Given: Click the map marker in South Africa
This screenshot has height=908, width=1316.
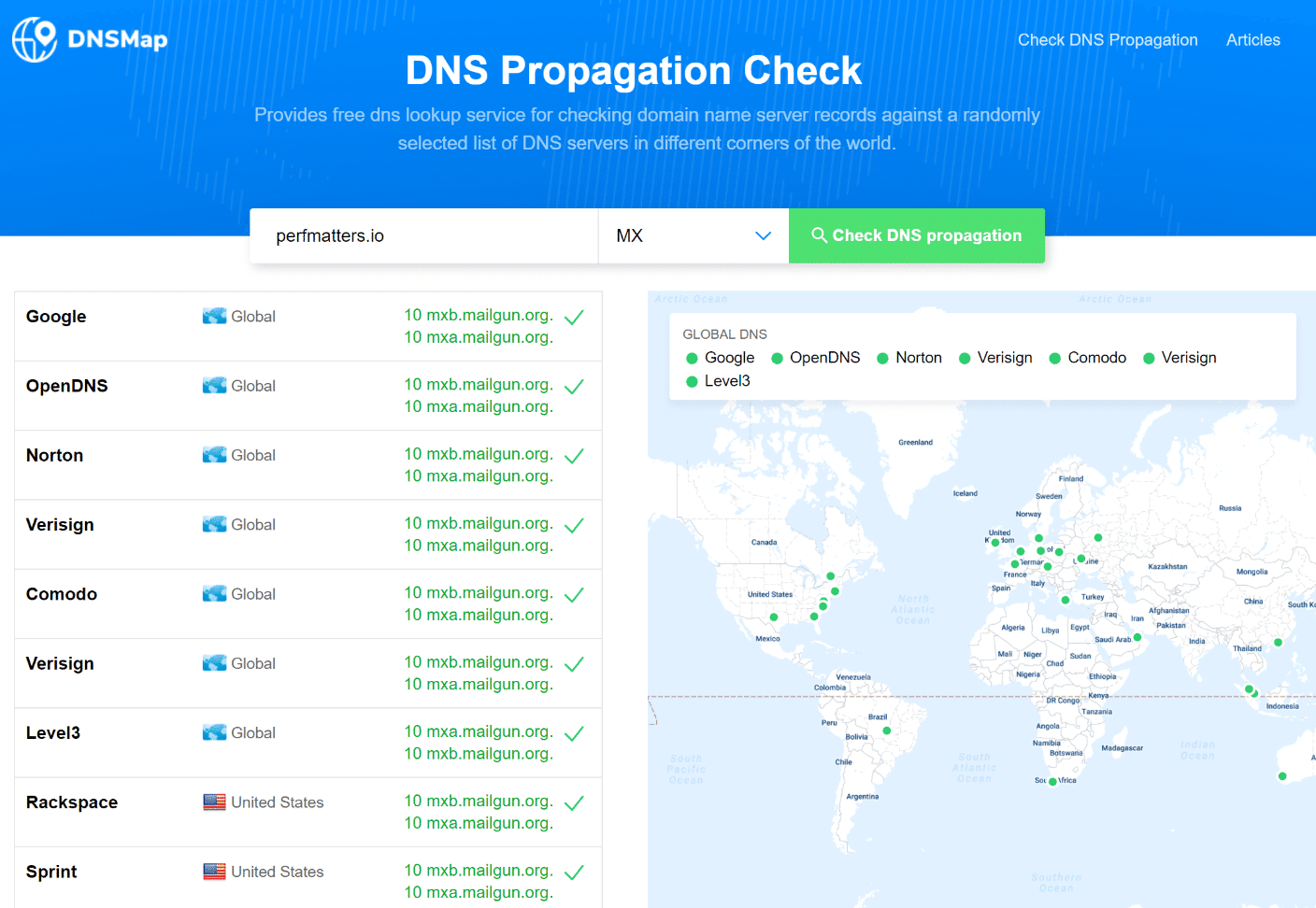Looking at the screenshot, I should click(x=1052, y=782).
